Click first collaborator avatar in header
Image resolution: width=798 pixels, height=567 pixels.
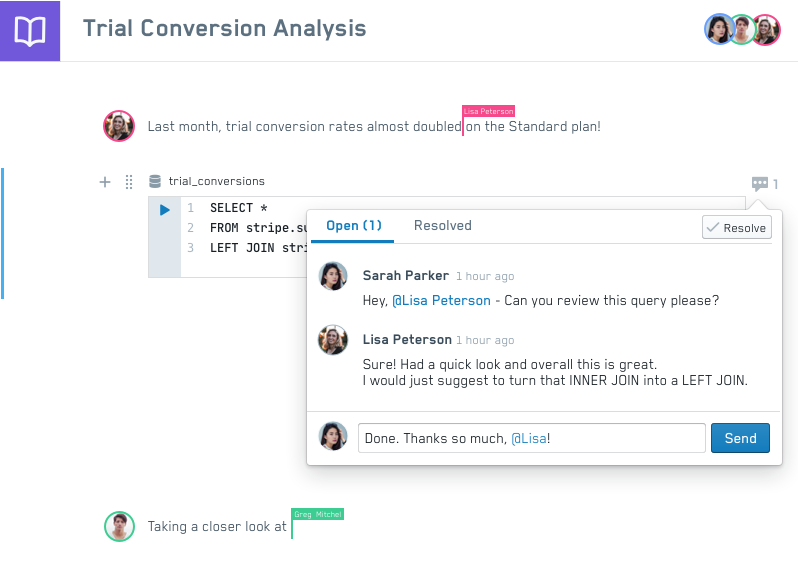pyautogui.click(x=718, y=30)
